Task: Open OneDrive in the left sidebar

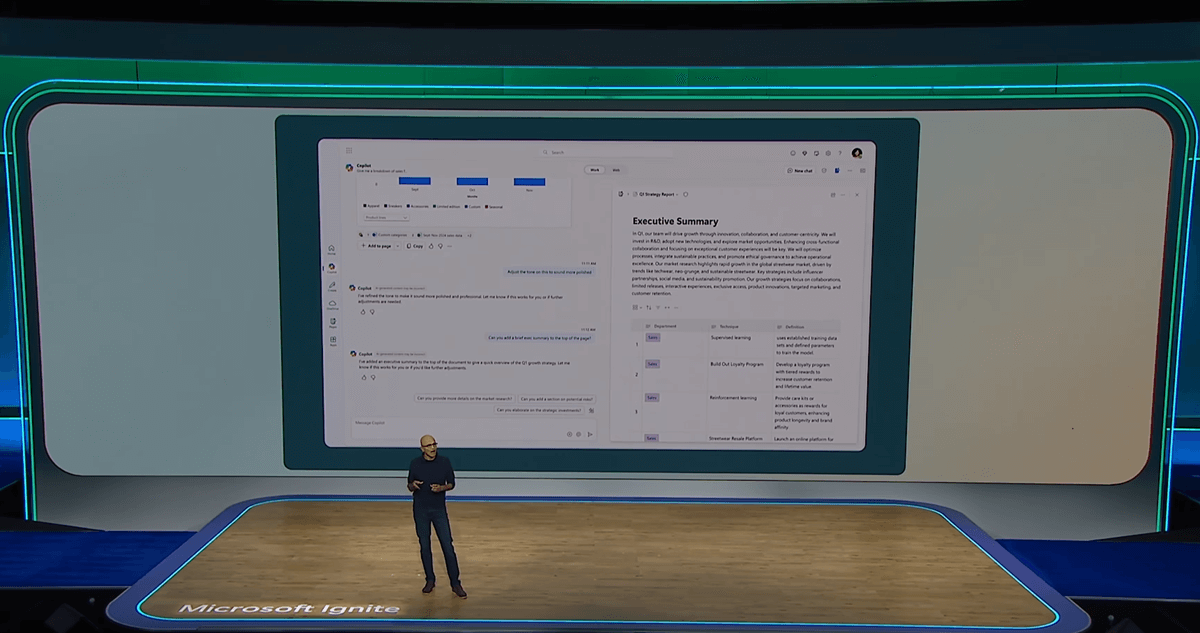Action: (x=331, y=305)
